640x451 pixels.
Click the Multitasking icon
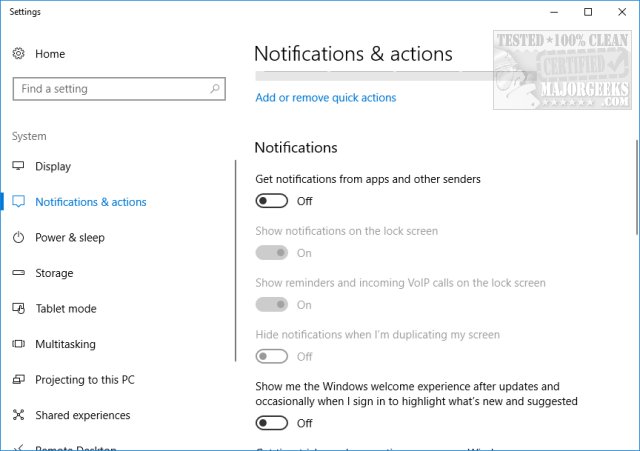click(19, 344)
